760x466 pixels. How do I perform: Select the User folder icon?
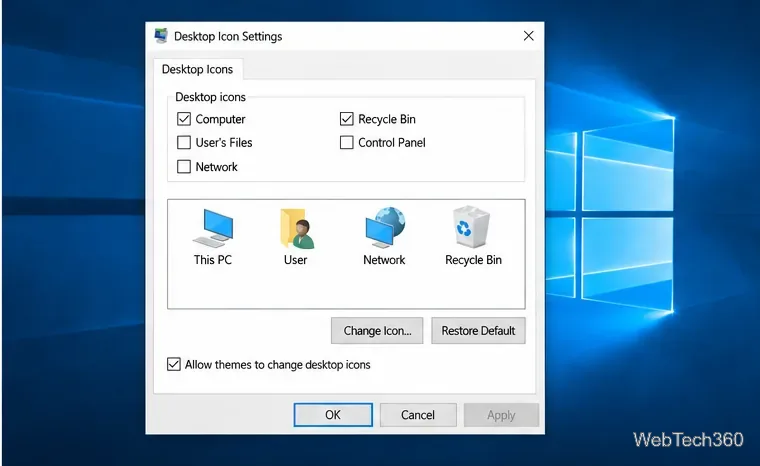[296, 228]
